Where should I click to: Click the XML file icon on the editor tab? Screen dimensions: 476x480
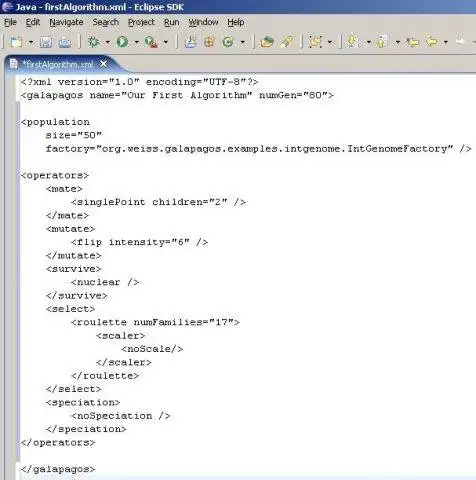[13, 64]
